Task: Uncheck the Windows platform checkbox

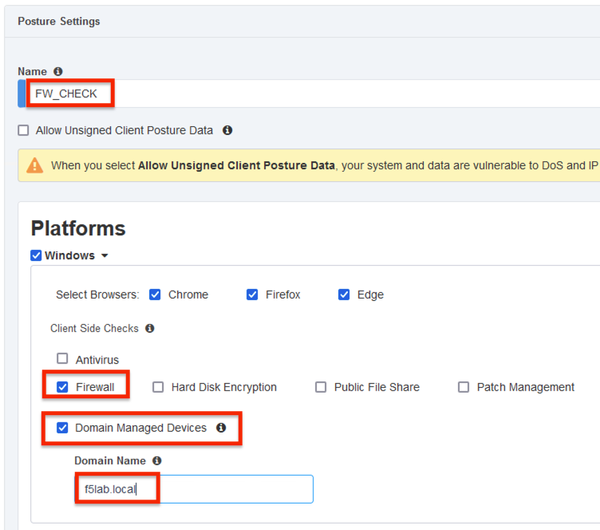Action: coord(37,255)
